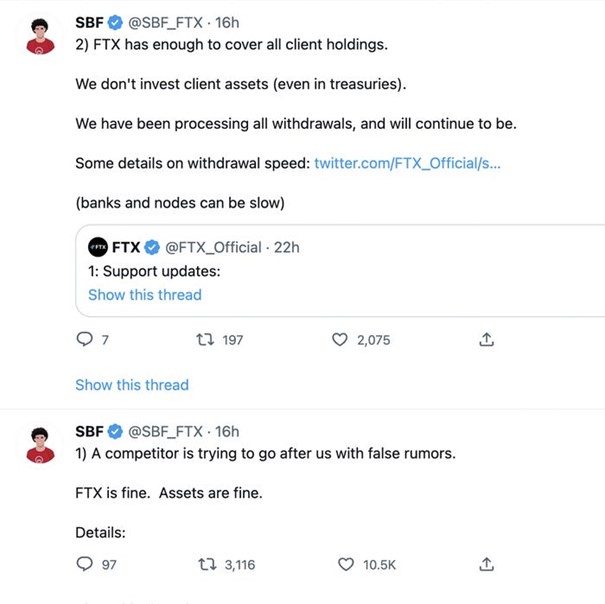Like the tweet with 10.5K likes

(346, 564)
